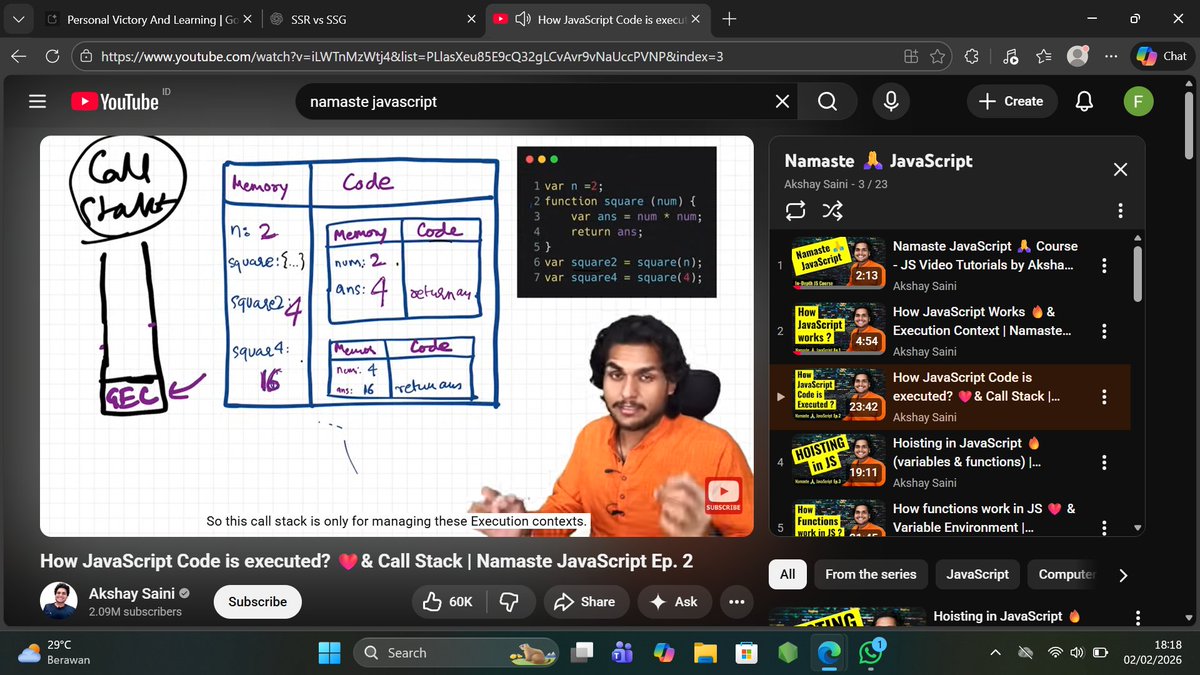Select the From the series chip
The image size is (1200, 675).
tap(871, 574)
